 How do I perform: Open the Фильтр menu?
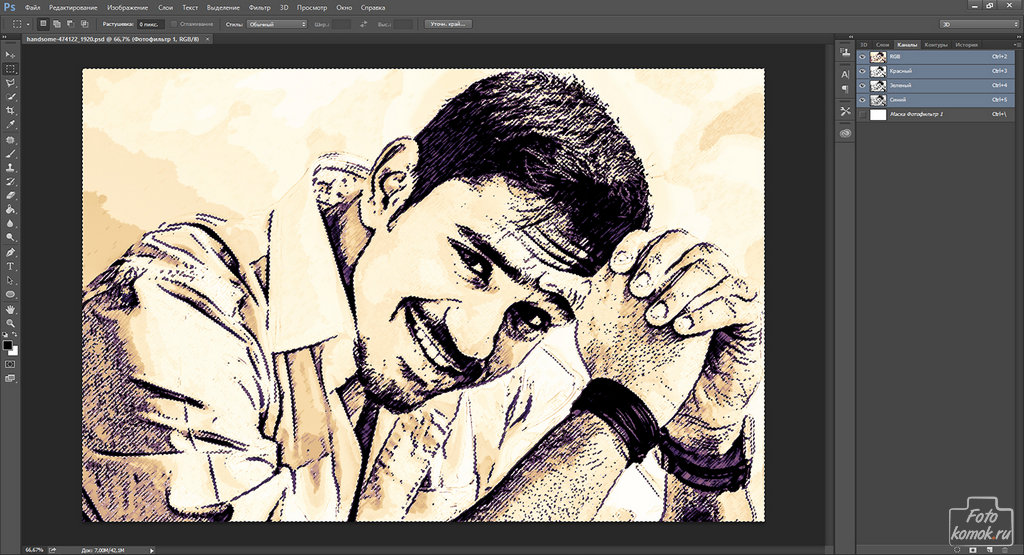(x=259, y=8)
